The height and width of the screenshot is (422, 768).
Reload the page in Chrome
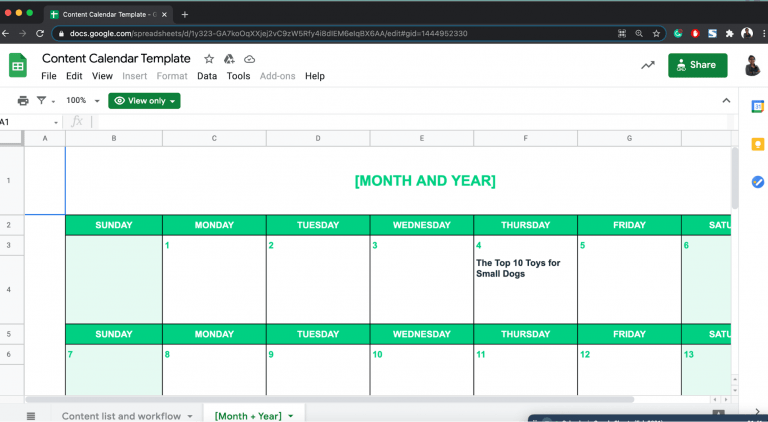click(40, 33)
